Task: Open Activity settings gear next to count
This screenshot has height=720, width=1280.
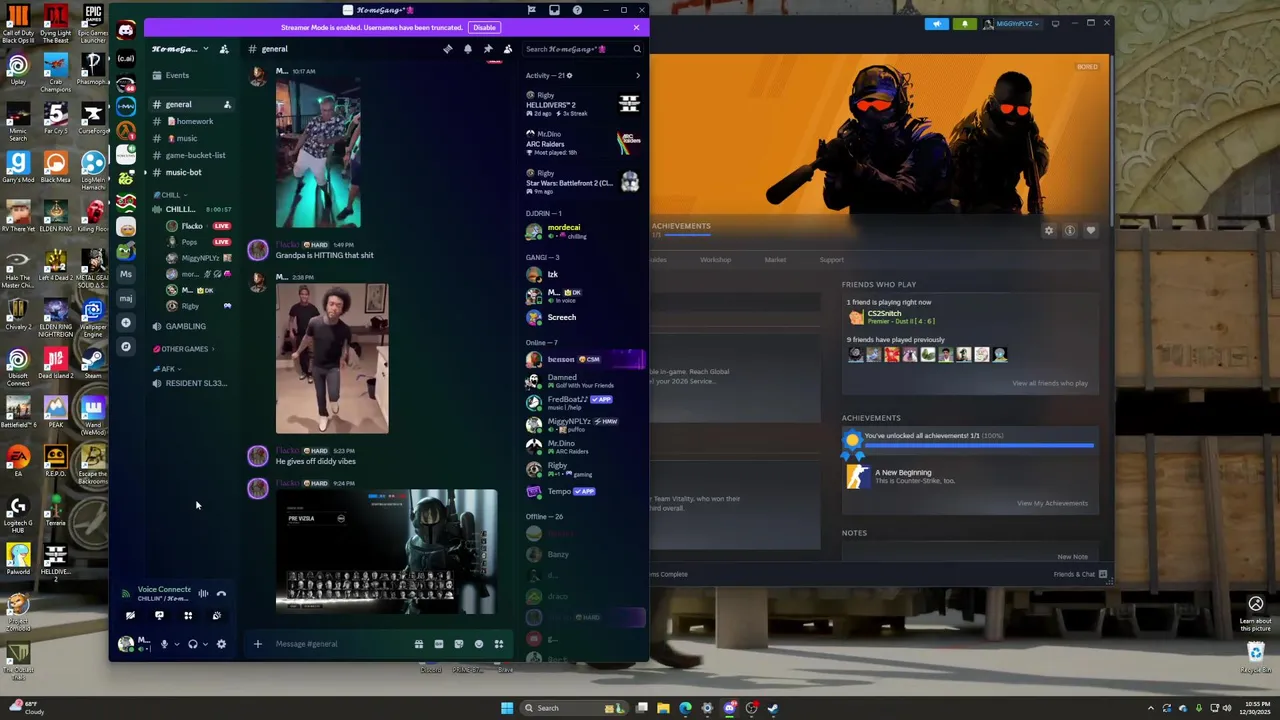Action: point(570,76)
